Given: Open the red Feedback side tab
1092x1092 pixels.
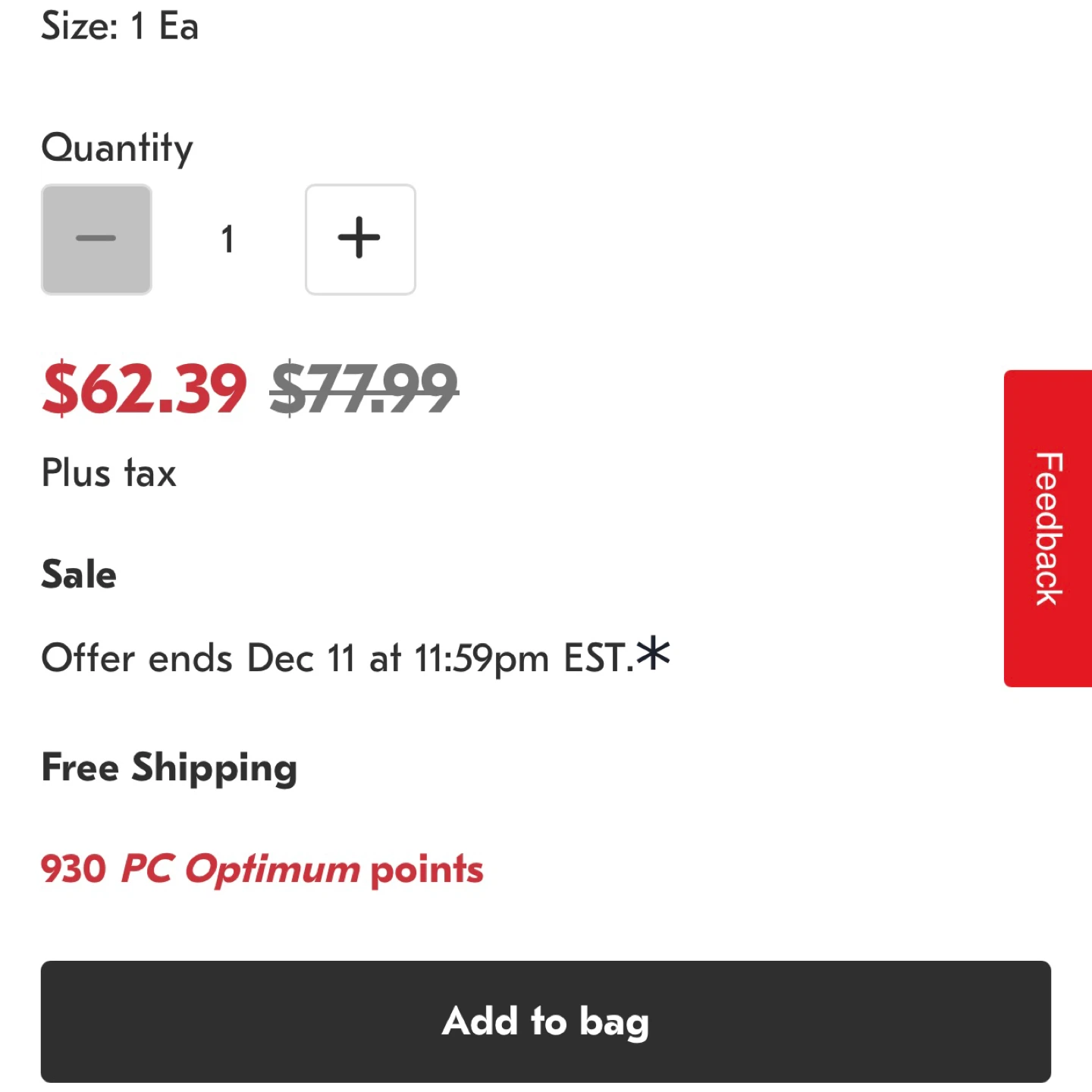Looking at the screenshot, I should tap(1048, 529).
